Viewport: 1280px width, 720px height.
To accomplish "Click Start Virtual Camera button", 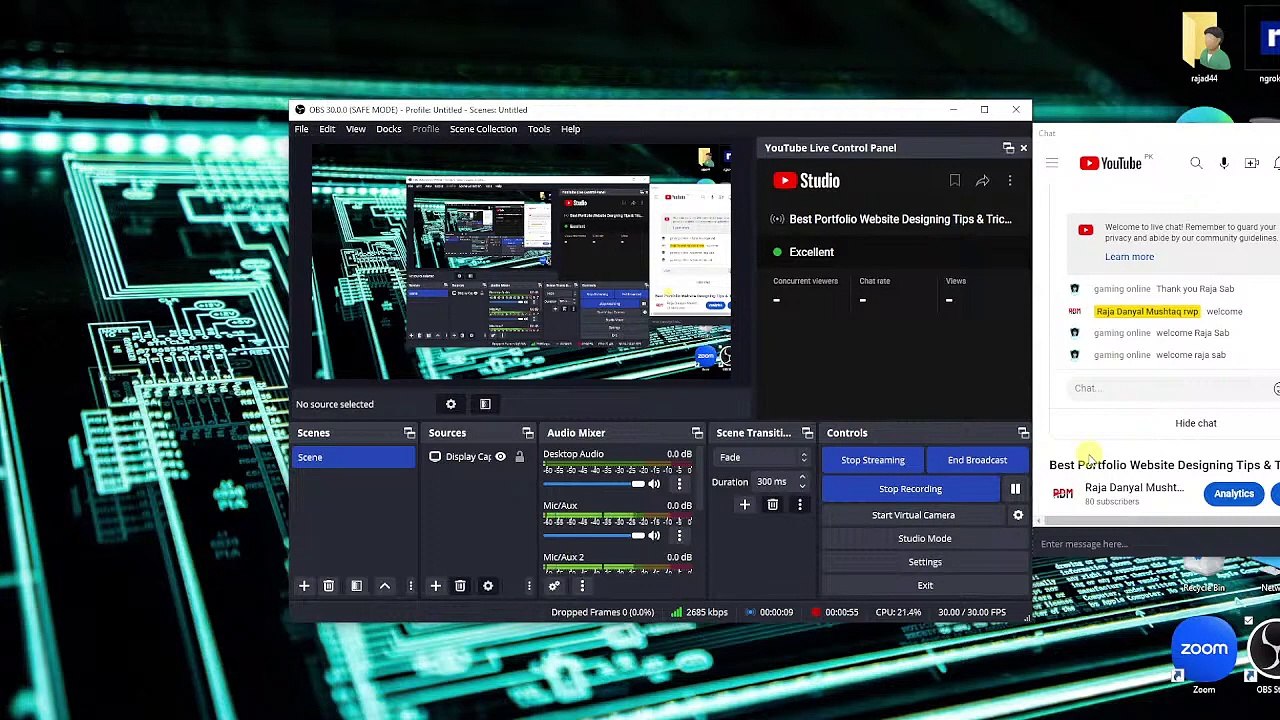I will [x=913, y=515].
